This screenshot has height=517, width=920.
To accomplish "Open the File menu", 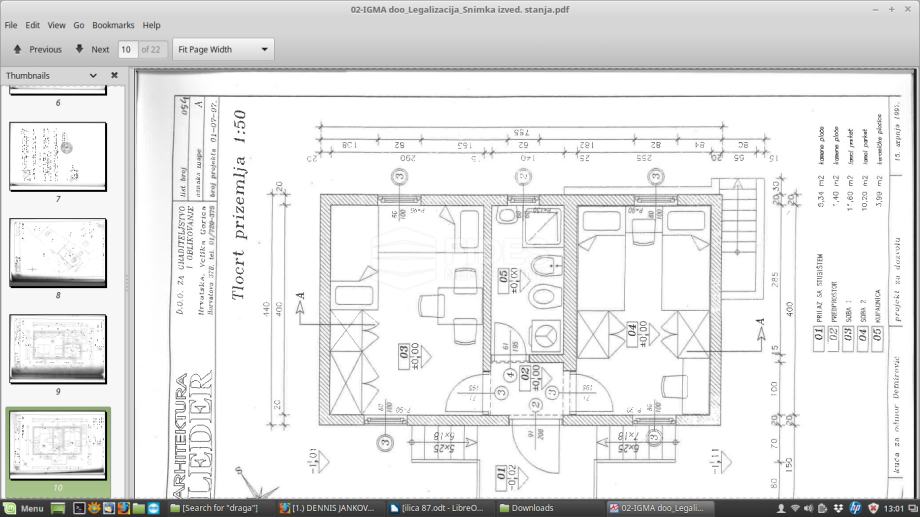I will tap(11, 25).
